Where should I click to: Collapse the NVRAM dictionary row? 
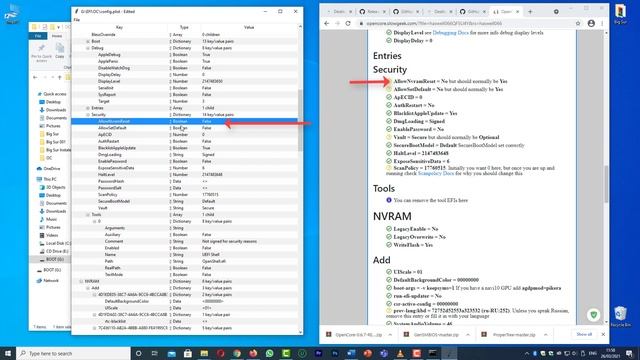[x=81, y=281]
